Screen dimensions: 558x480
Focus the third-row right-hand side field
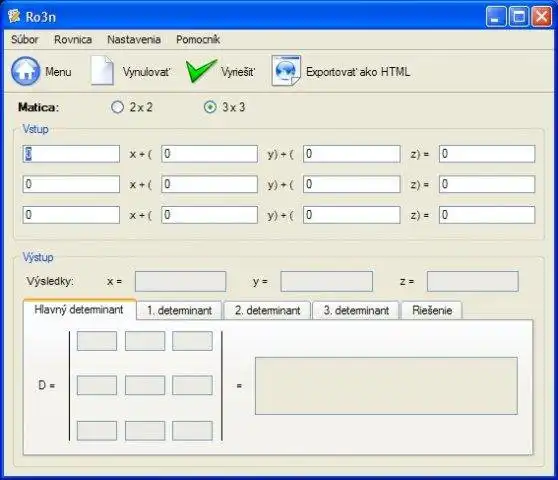point(487,215)
